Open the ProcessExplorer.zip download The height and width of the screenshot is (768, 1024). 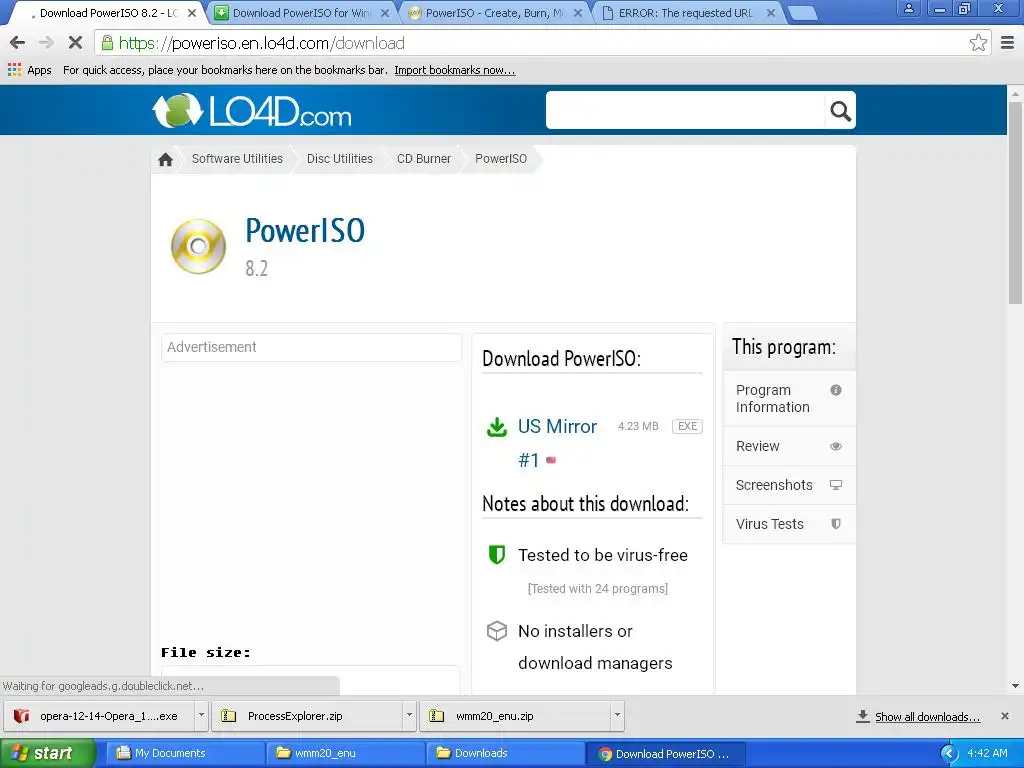(308, 716)
